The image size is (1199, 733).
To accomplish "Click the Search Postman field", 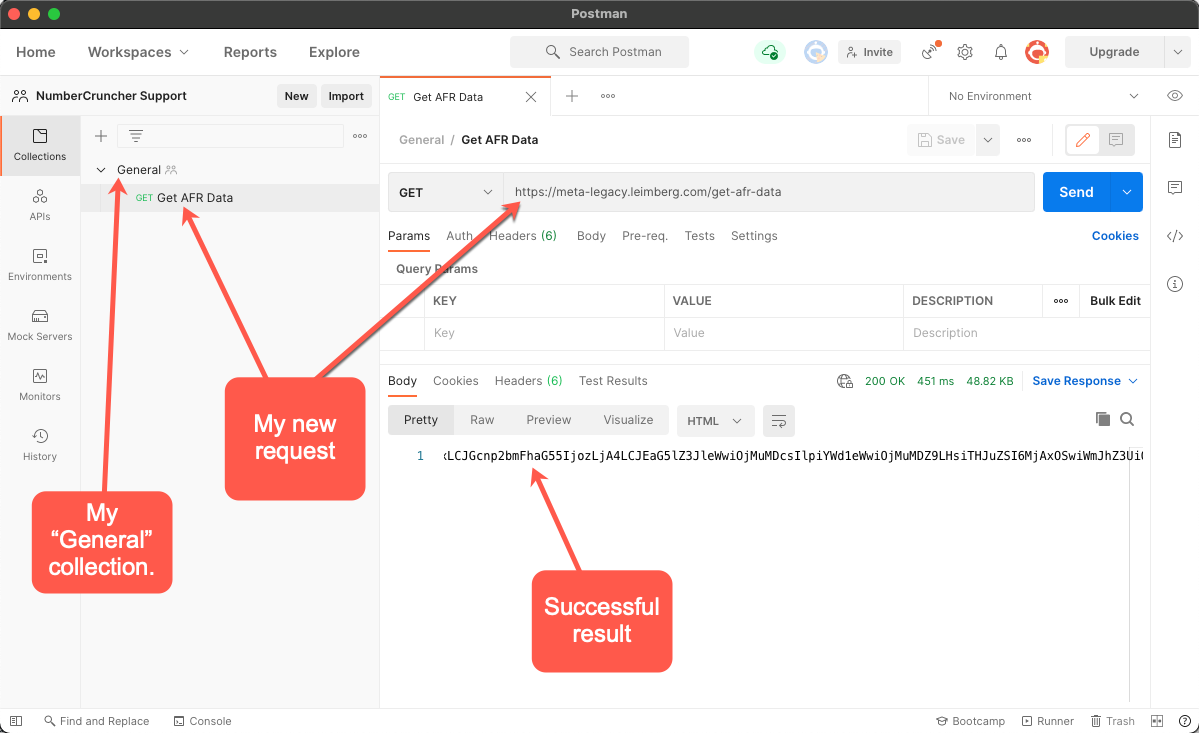I will pos(600,52).
